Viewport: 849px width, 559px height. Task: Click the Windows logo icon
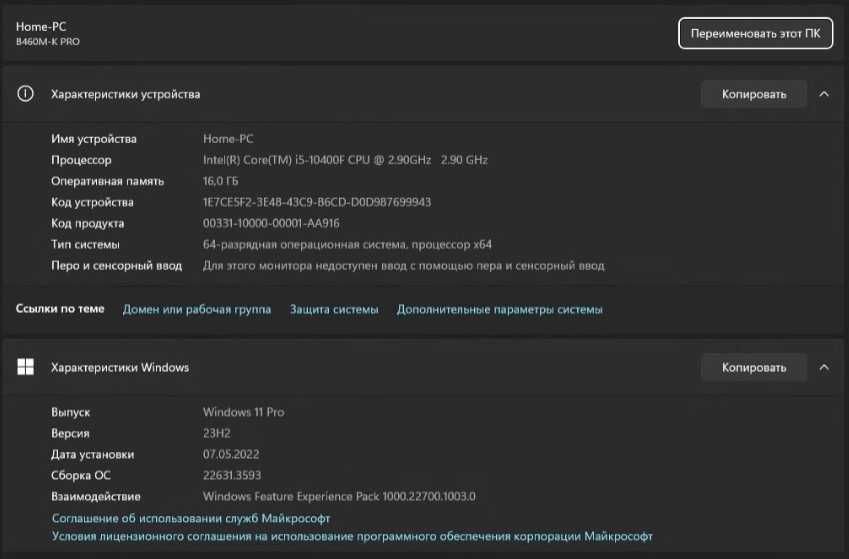[25, 367]
